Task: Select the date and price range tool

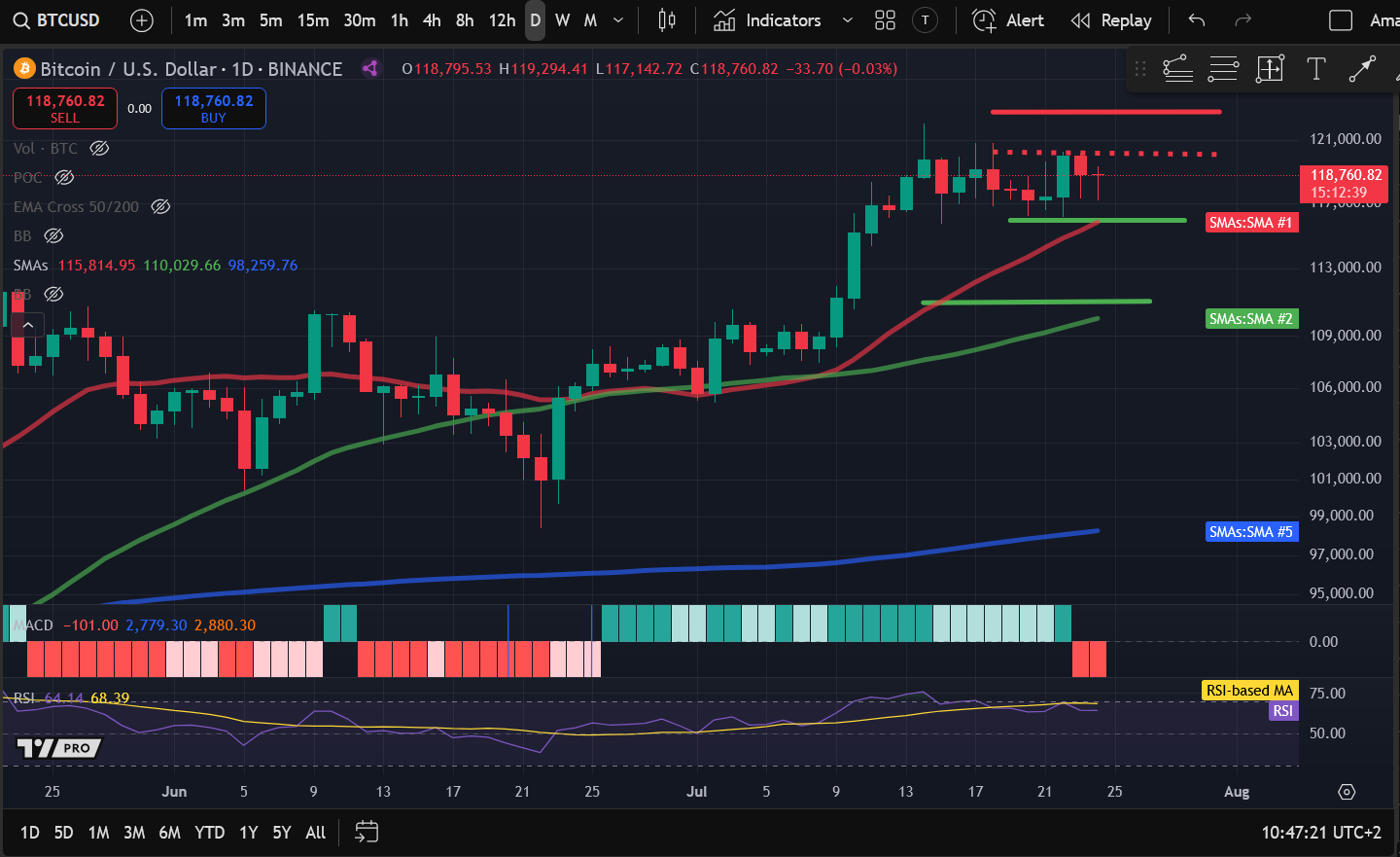Action: [x=1270, y=69]
